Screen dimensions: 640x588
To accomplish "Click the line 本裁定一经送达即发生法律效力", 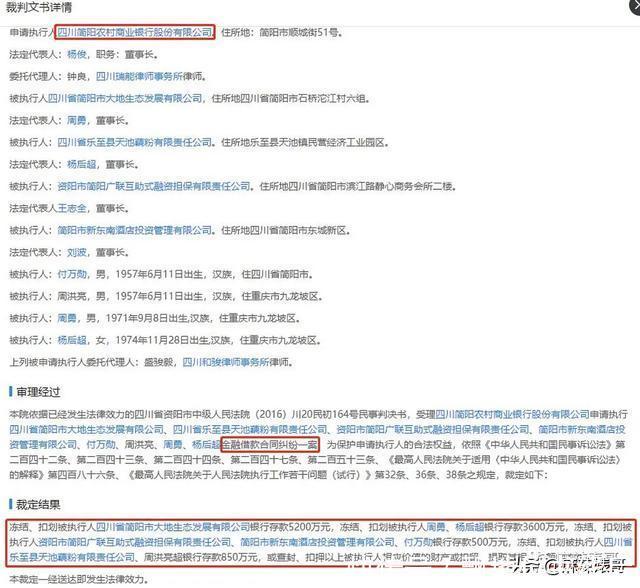I will tap(77, 579).
